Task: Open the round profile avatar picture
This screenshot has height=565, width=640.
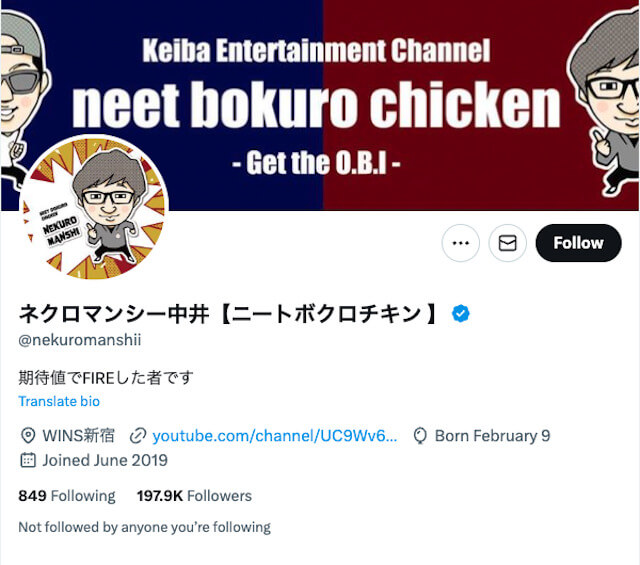Action: coord(94,209)
